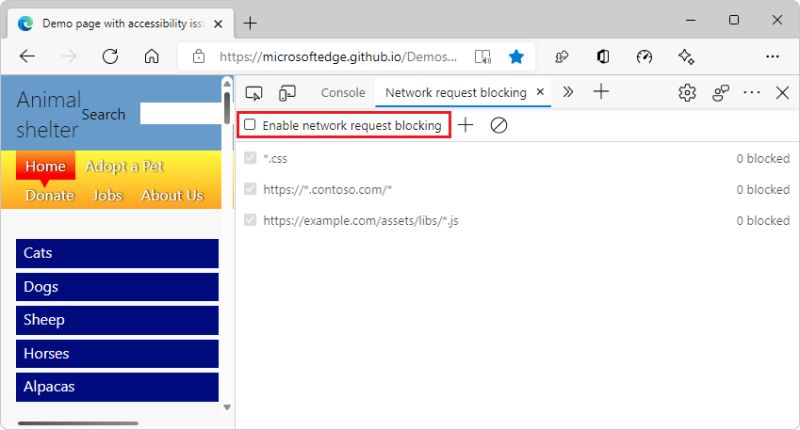This screenshot has width=800, height=430.
Task: Click the browser Back arrow
Action: (27, 56)
